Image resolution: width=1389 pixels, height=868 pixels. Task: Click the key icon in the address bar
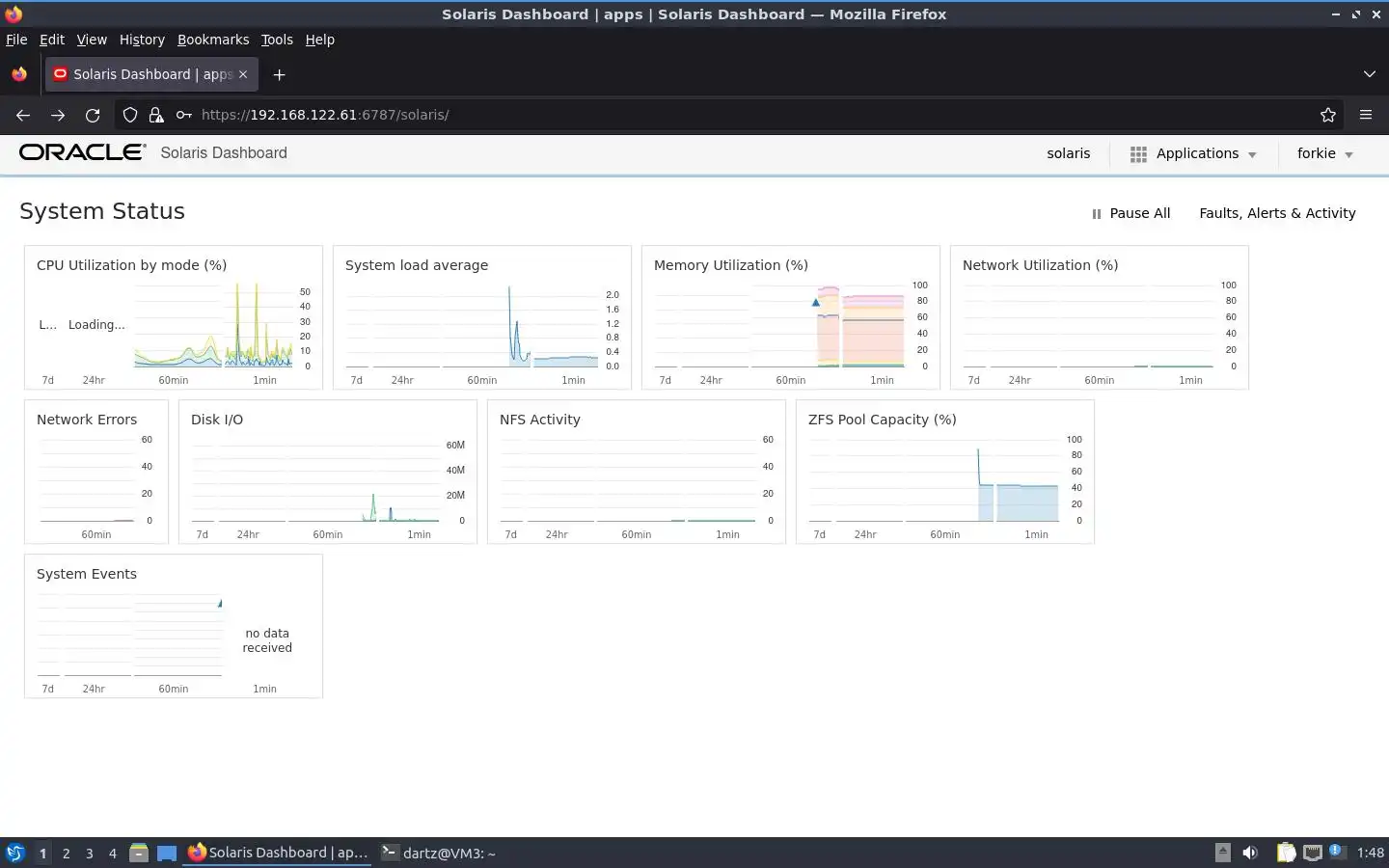tap(183, 115)
